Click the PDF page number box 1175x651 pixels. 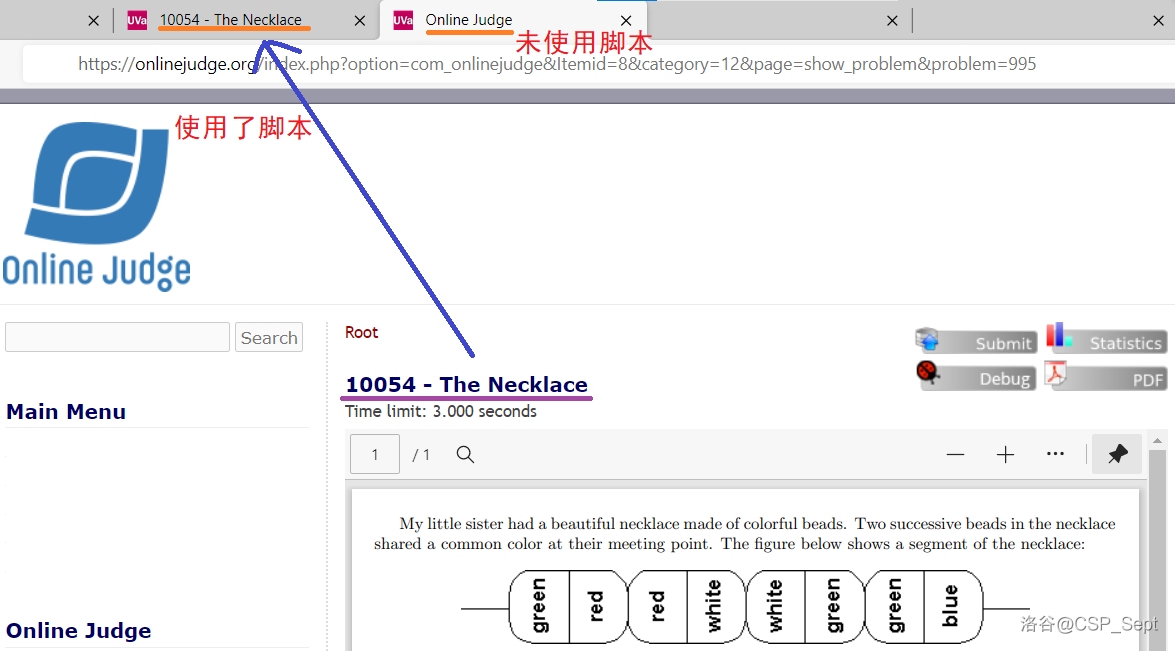click(375, 455)
